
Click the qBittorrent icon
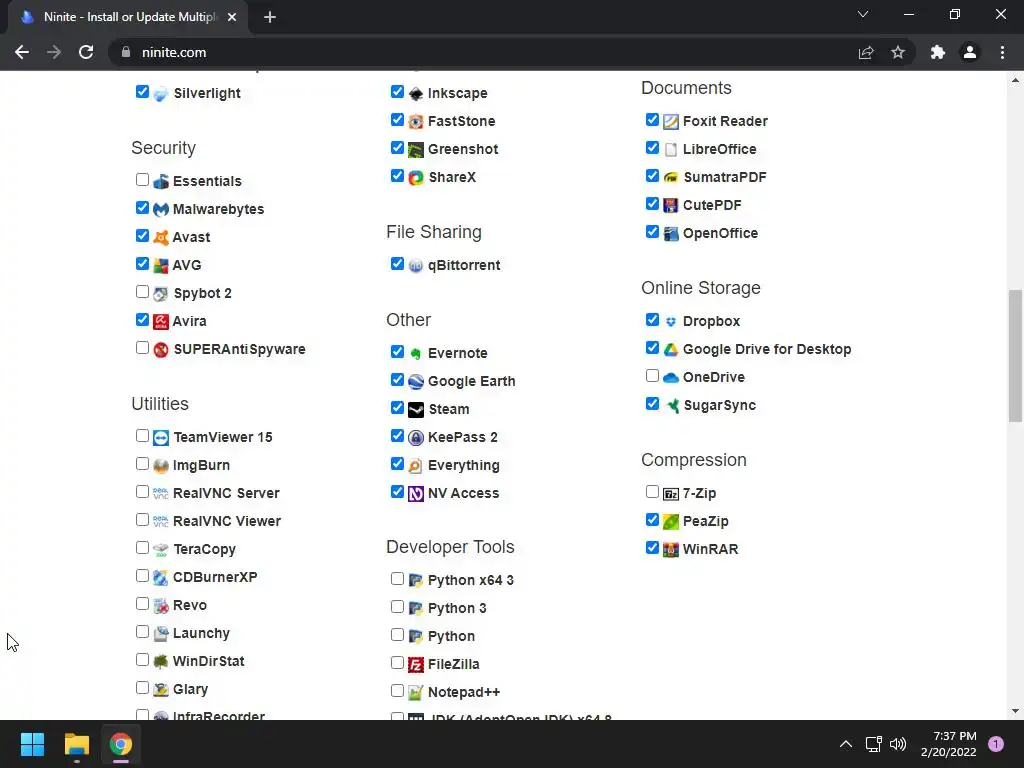[x=416, y=266]
